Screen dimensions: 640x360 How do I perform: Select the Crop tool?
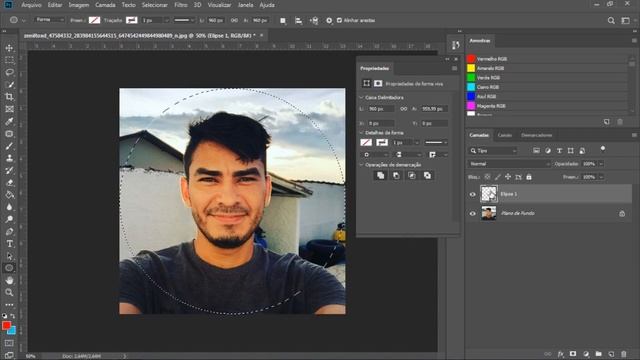point(9,97)
